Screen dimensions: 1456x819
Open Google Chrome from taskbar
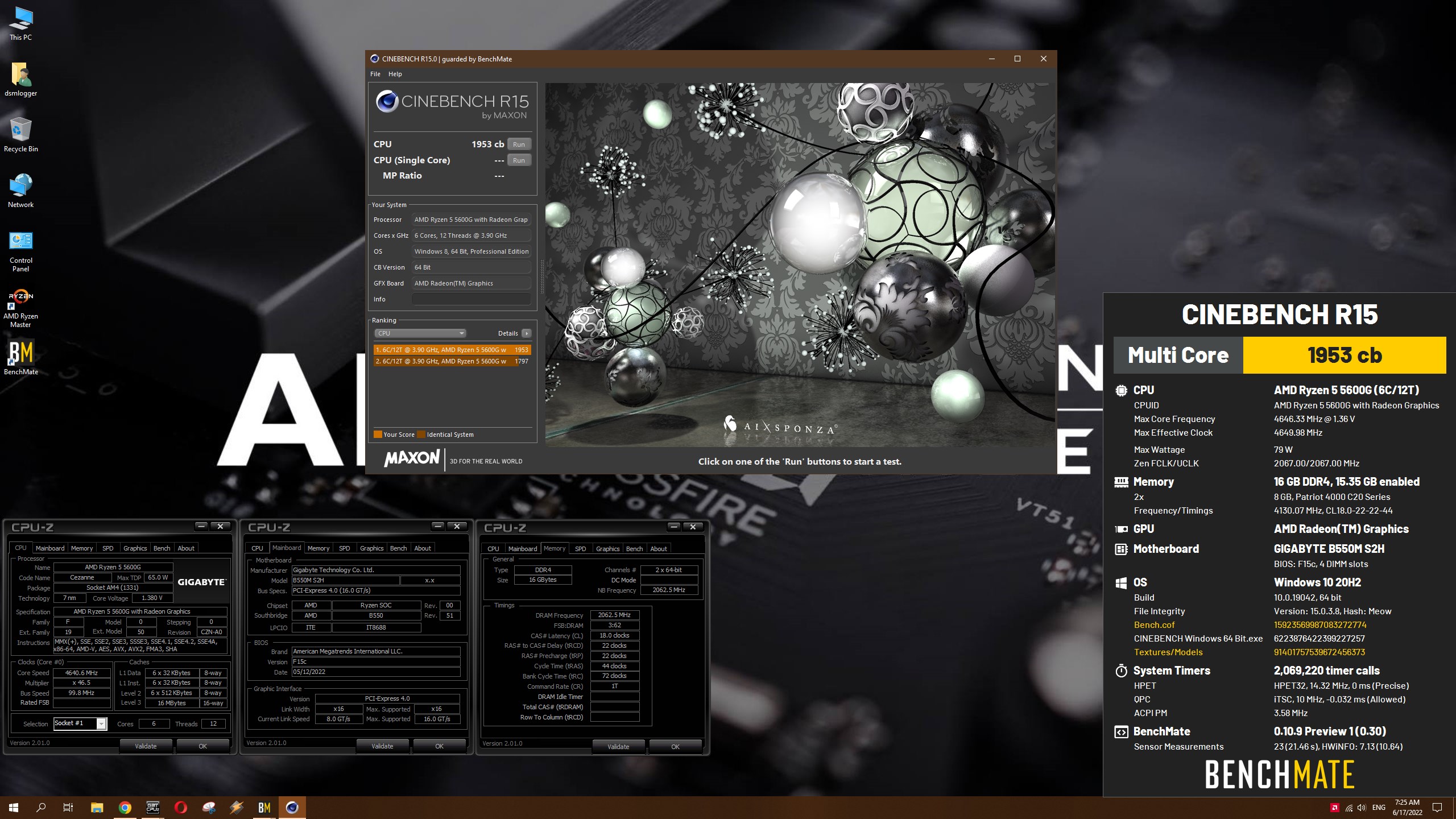pos(125,807)
